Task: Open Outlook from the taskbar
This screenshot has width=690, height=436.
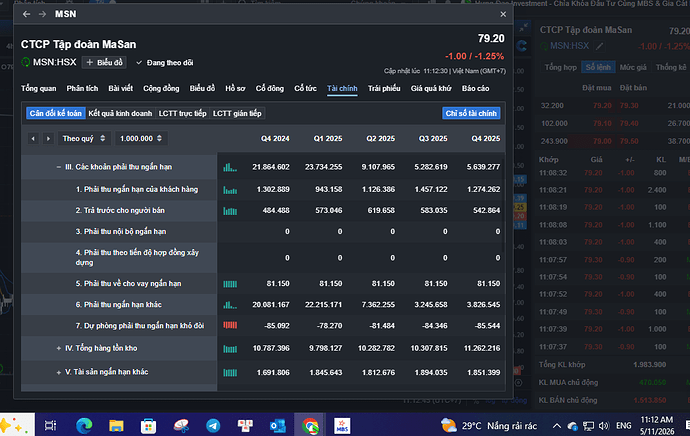Action: 278,425
